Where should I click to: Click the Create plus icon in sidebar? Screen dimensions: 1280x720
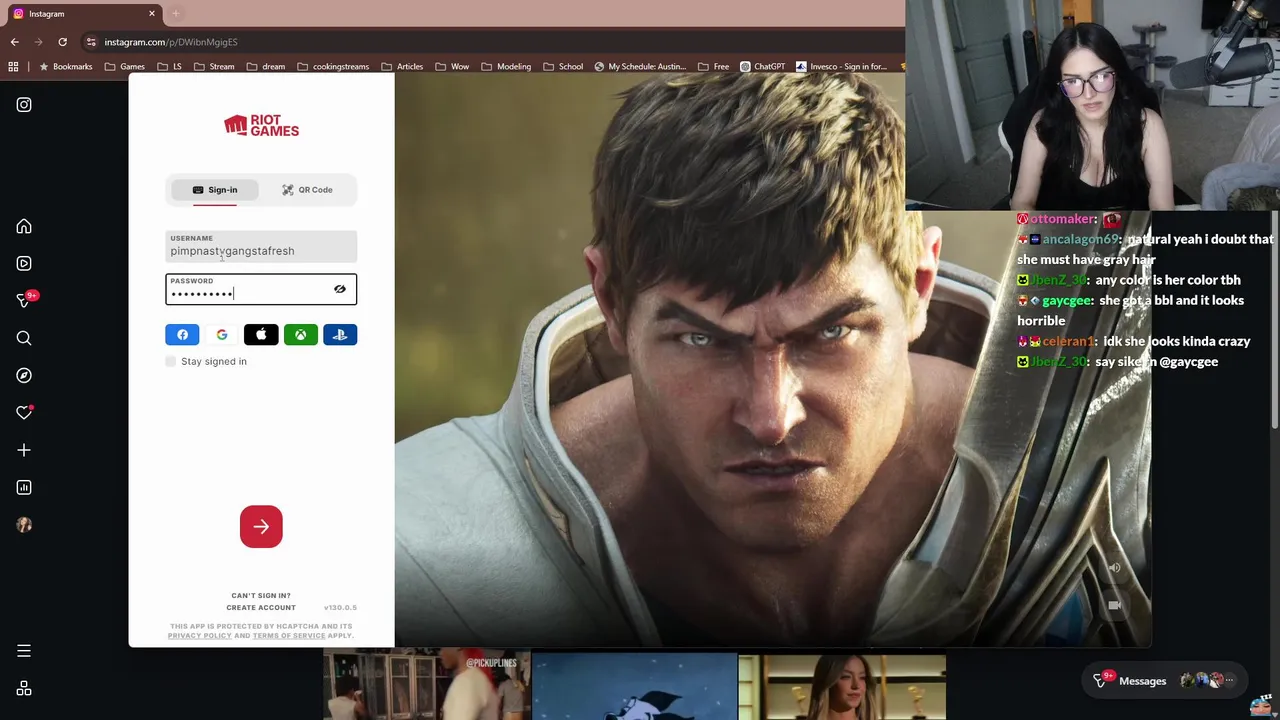click(x=24, y=450)
